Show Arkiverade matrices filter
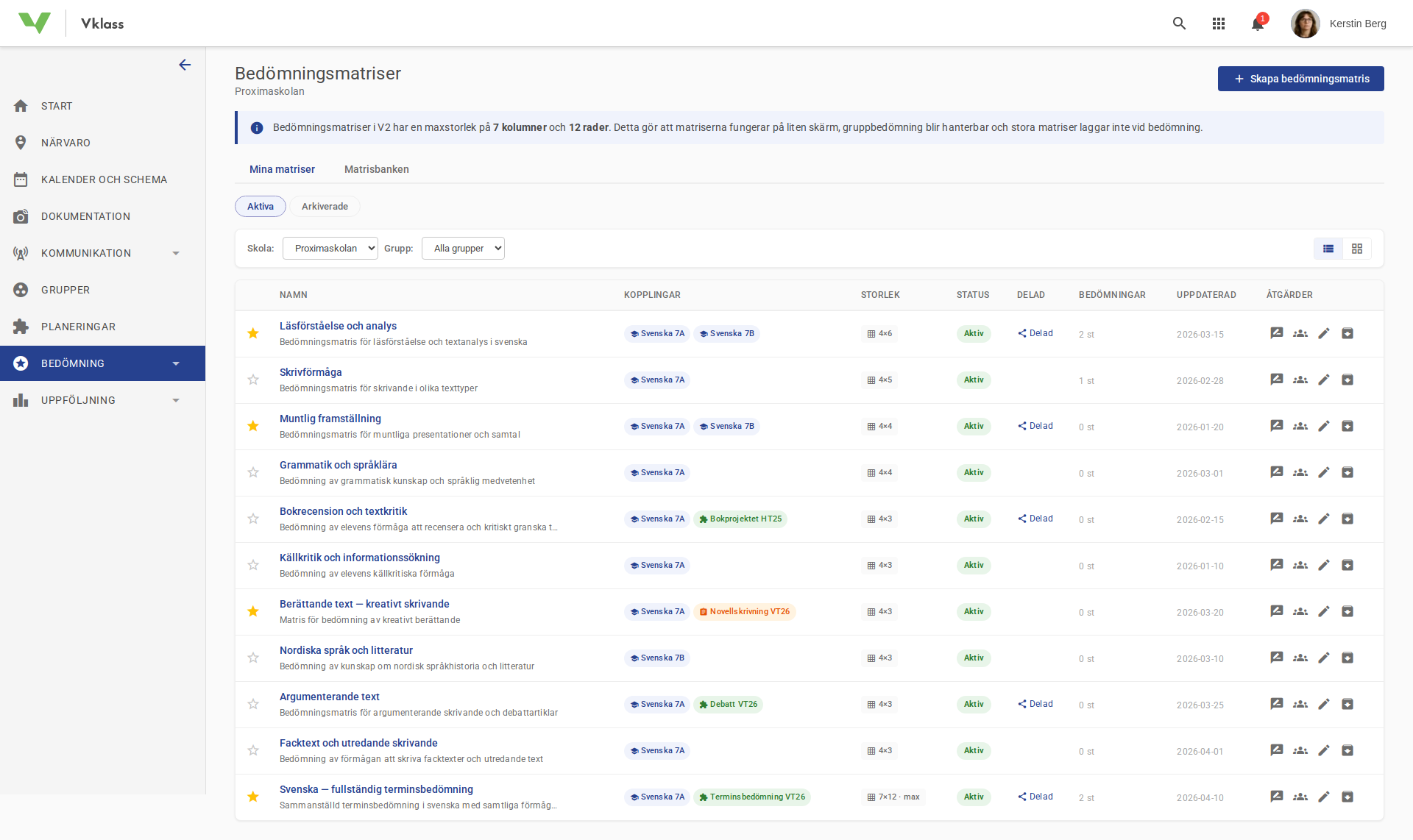Viewport: 1413px width, 840px height. tap(325, 207)
